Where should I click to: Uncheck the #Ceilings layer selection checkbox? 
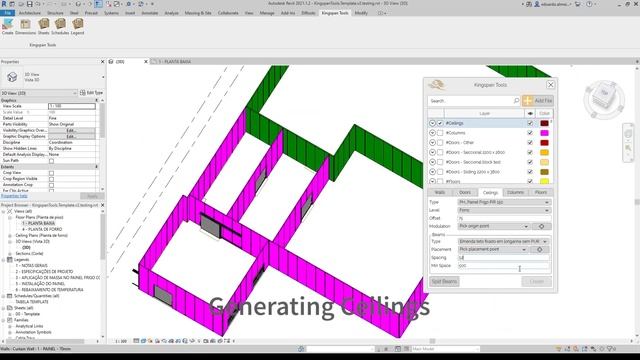[440, 123]
